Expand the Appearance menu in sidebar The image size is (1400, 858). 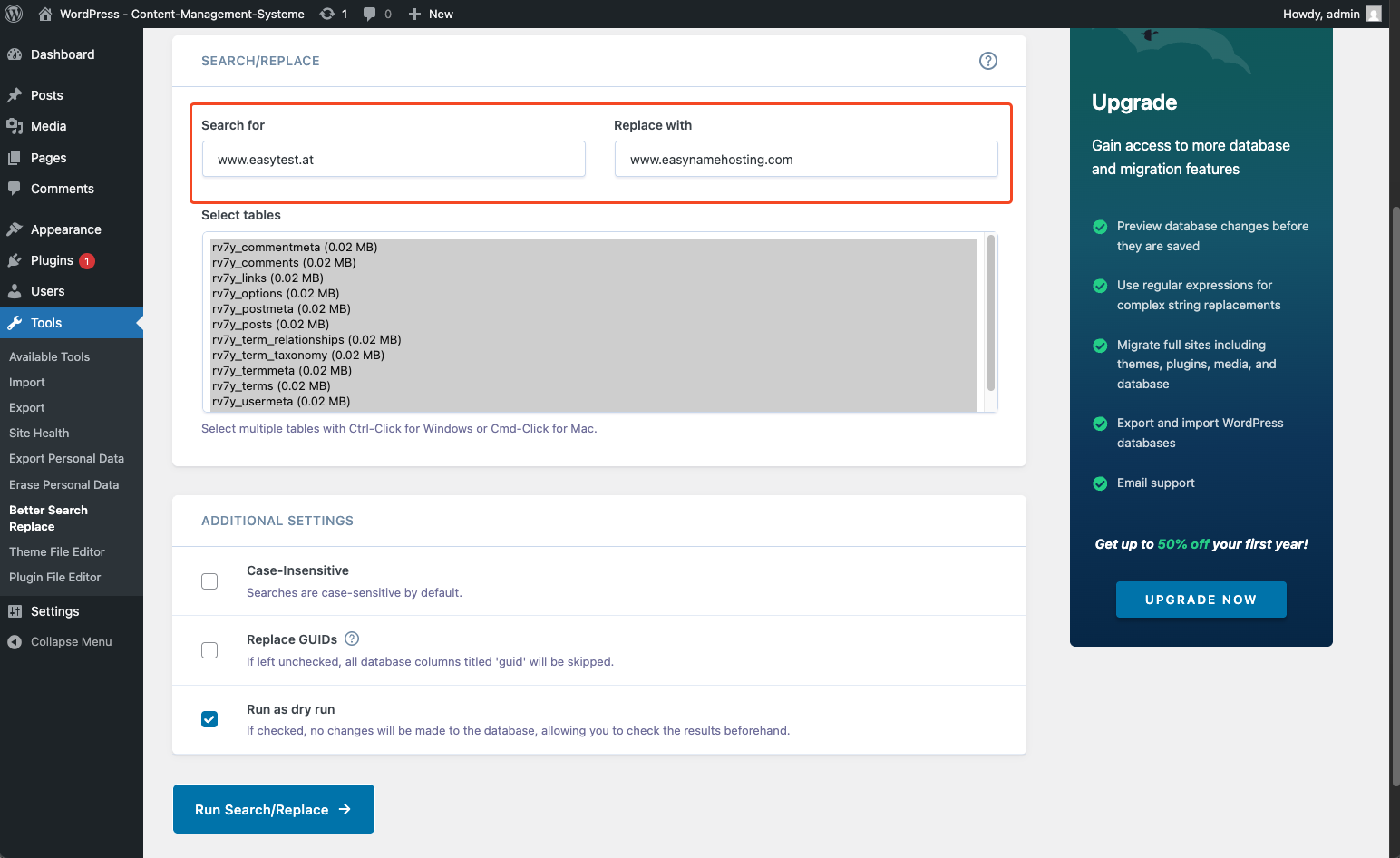(x=65, y=229)
